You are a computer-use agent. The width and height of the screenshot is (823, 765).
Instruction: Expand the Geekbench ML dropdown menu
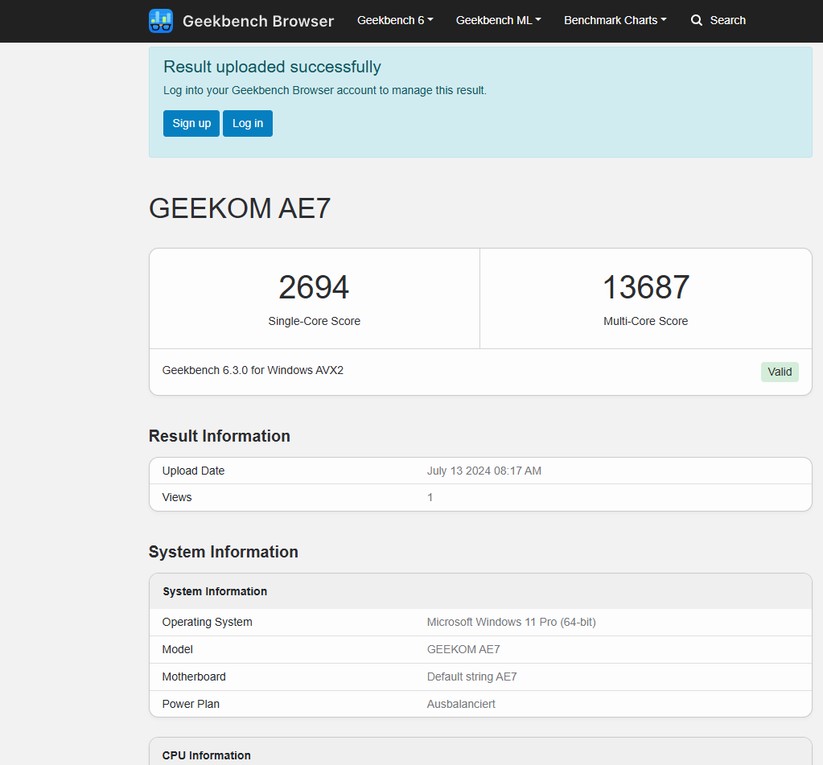(x=498, y=20)
